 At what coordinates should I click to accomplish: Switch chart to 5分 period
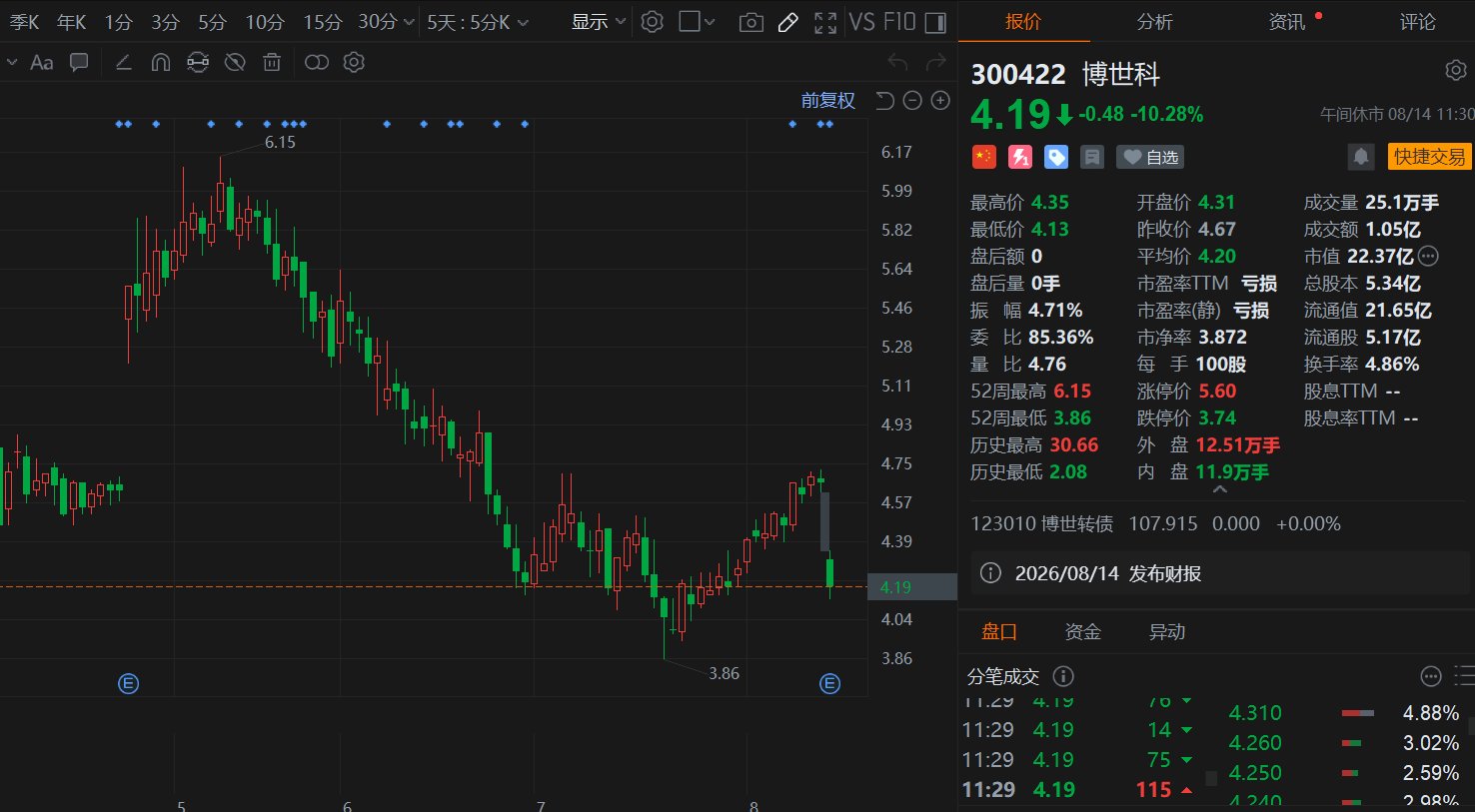212,22
